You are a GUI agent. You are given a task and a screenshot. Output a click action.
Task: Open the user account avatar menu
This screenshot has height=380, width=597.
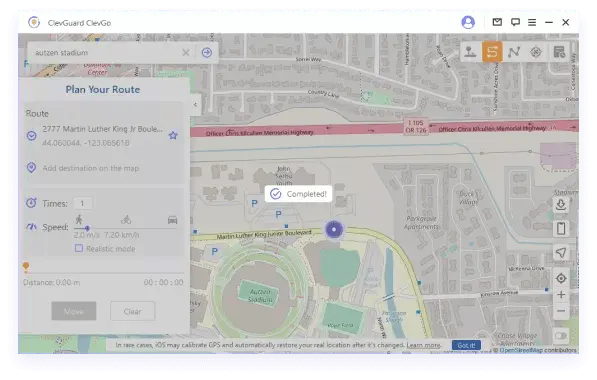click(x=468, y=22)
